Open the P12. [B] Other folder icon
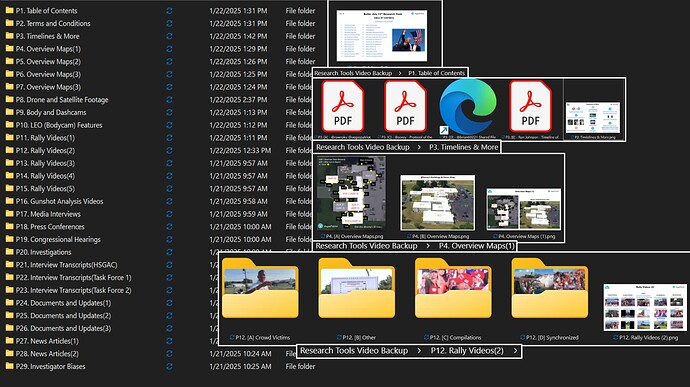The height and width of the screenshot is (387, 690). tap(356, 288)
